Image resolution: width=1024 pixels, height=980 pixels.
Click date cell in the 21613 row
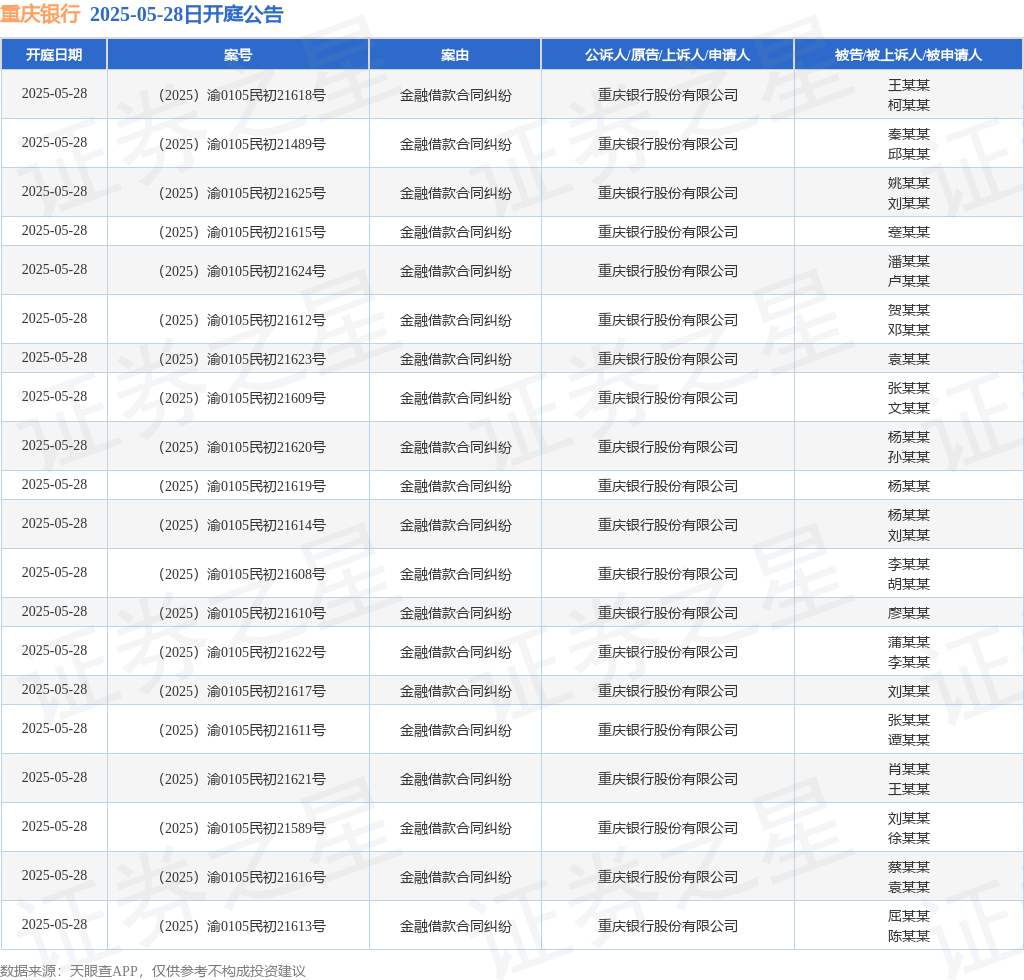54,925
